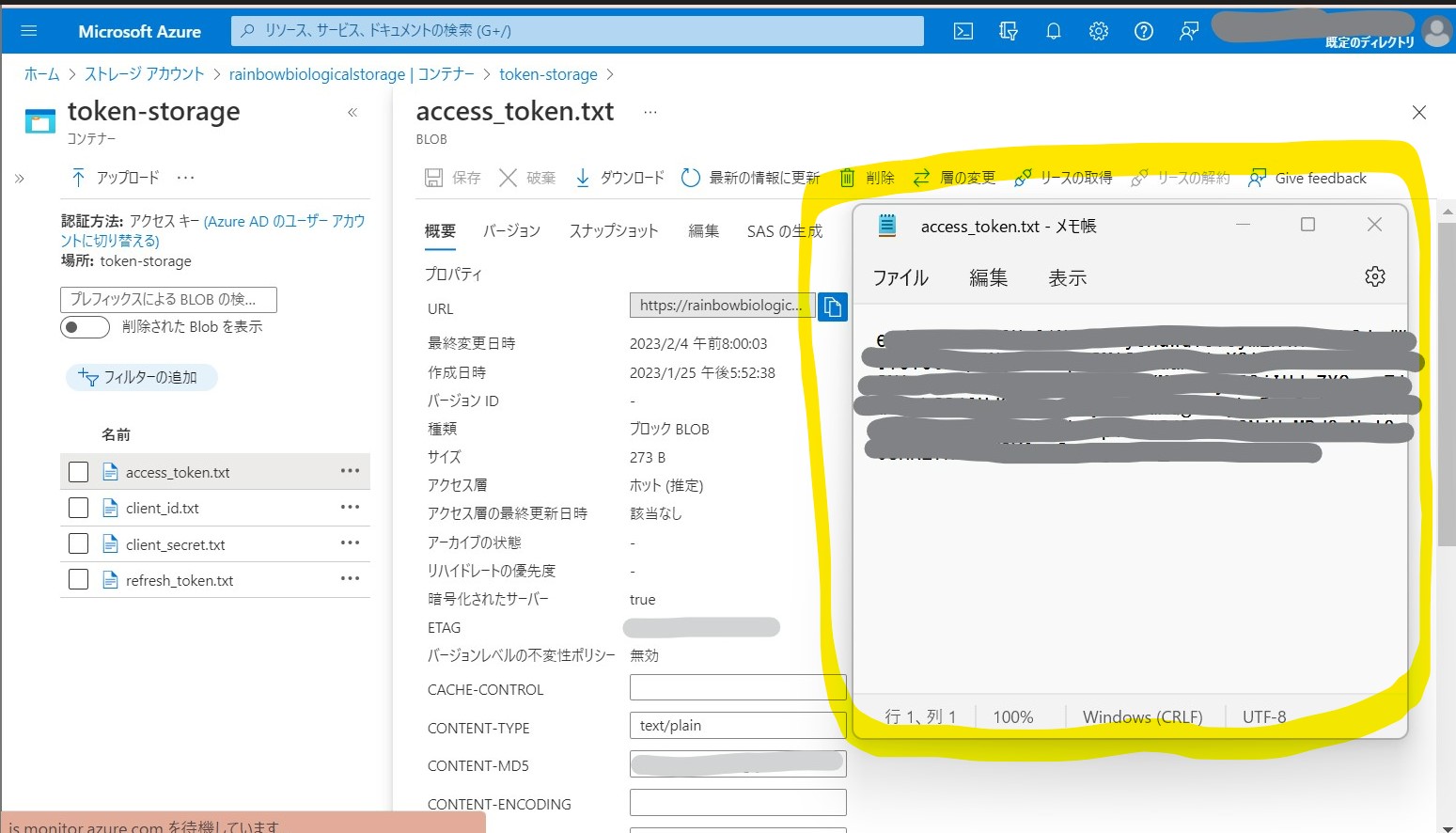1456x833 pixels.
Task: Click リースの取得 acquire lease button
Action: [x=1063, y=178]
